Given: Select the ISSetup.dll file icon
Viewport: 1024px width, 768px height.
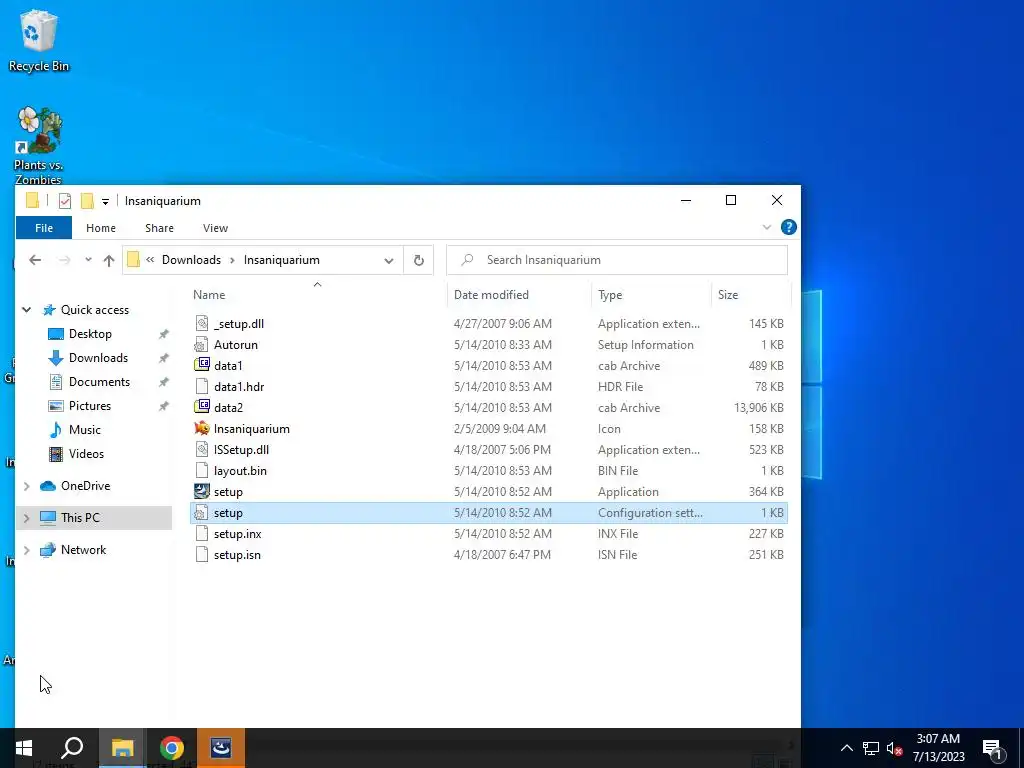Looking at the screenshot, I should (x=202, y=449).
